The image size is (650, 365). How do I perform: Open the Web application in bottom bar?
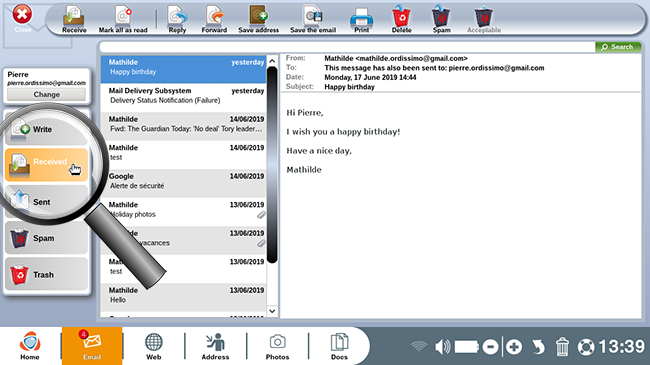pyautogui.click(x=153, y=346)
